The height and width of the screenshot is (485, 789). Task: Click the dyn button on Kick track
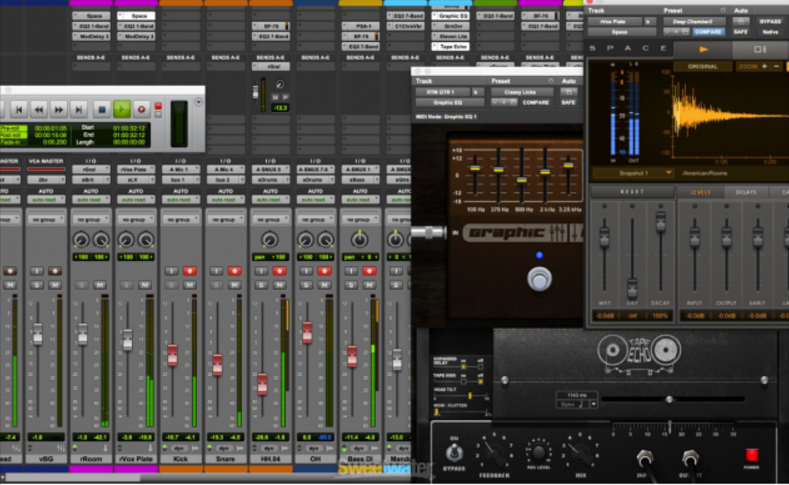click(x=180, y=448)
